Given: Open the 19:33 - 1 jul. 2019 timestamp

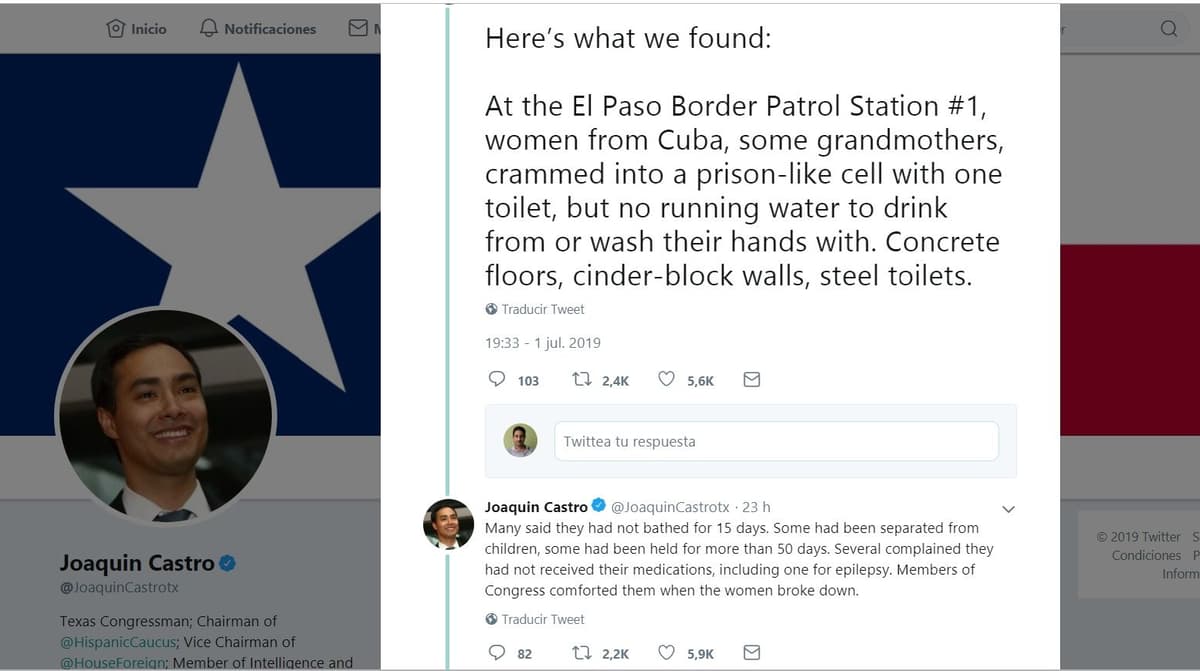Looking at the screenshot, I should coord(543,343).
